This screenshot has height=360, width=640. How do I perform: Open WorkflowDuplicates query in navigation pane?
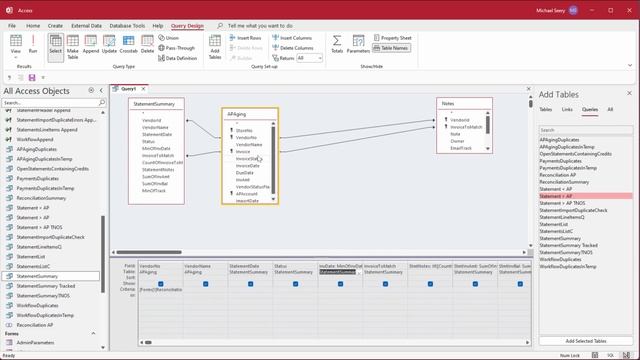(37, 305)
